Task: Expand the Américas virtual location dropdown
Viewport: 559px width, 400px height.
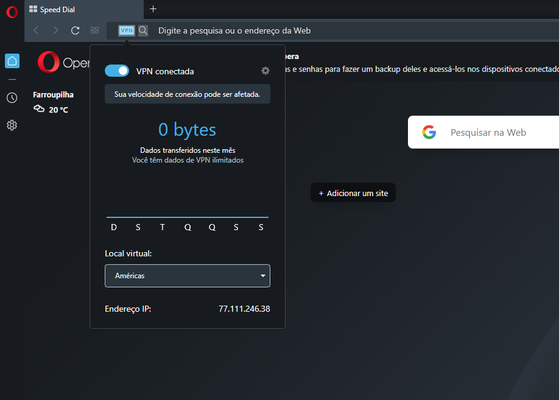Action: 188,276
